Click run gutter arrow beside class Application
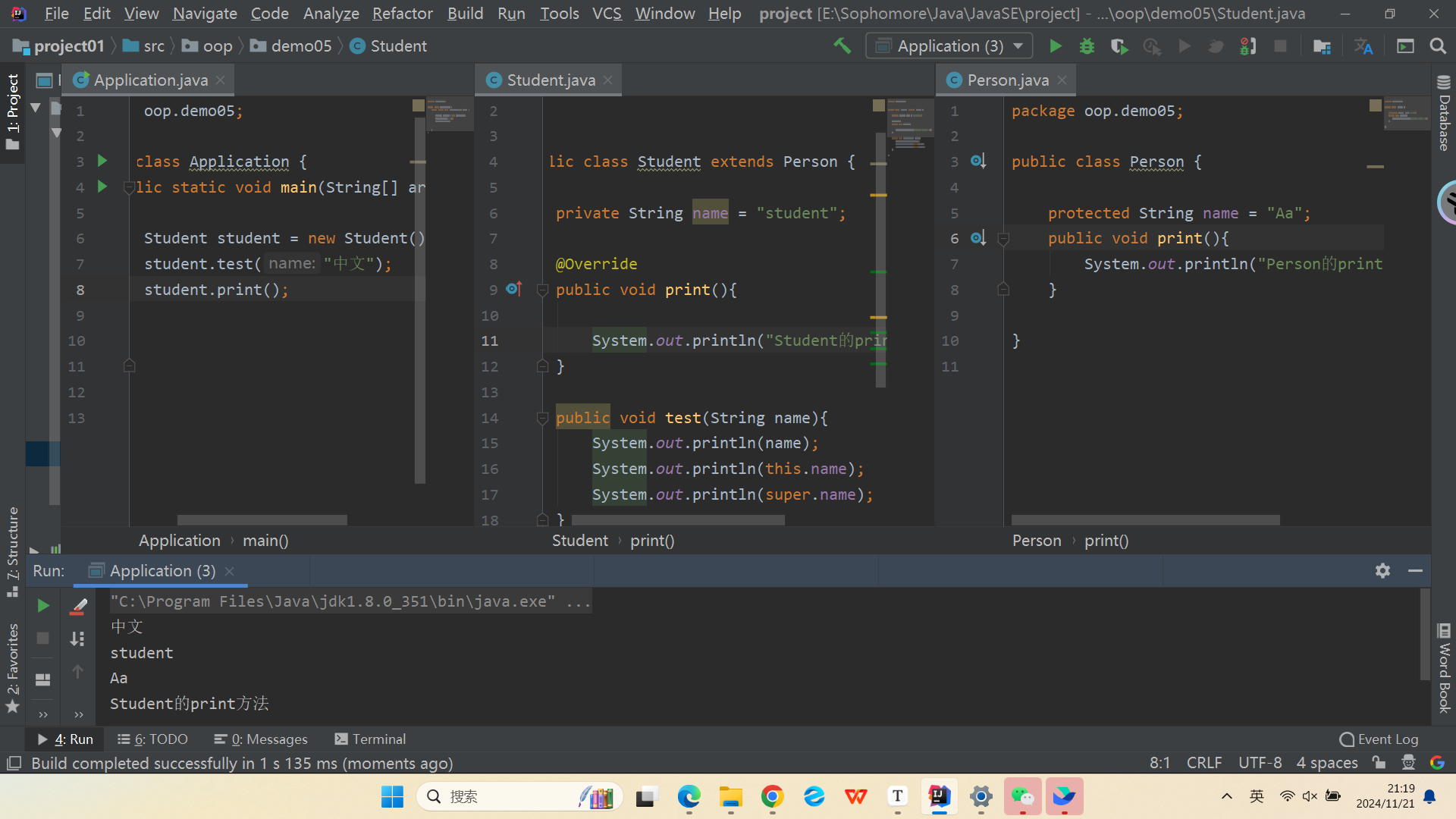 (102, 161)
